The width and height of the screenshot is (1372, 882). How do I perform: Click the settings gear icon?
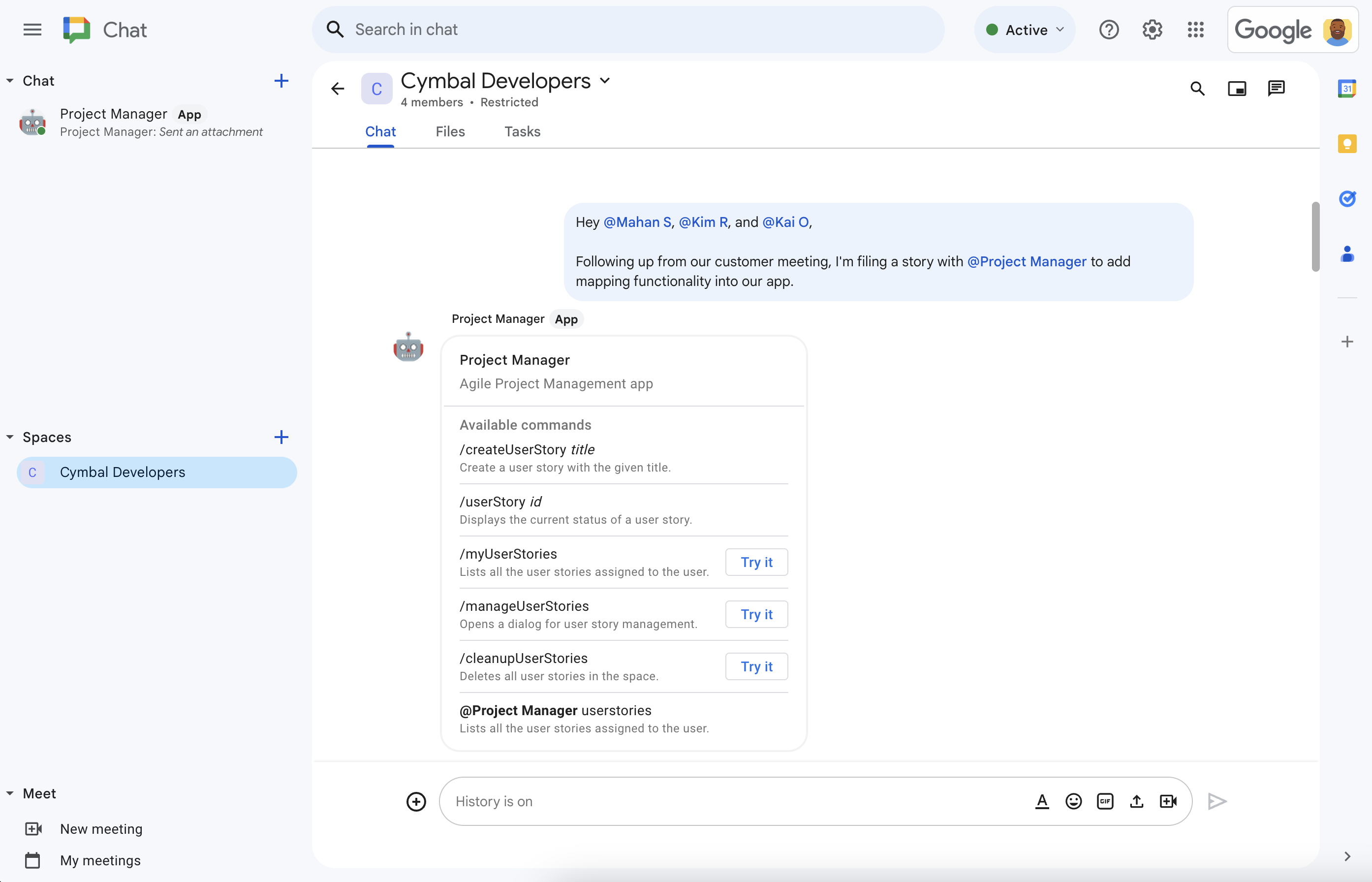[1153, 29]
